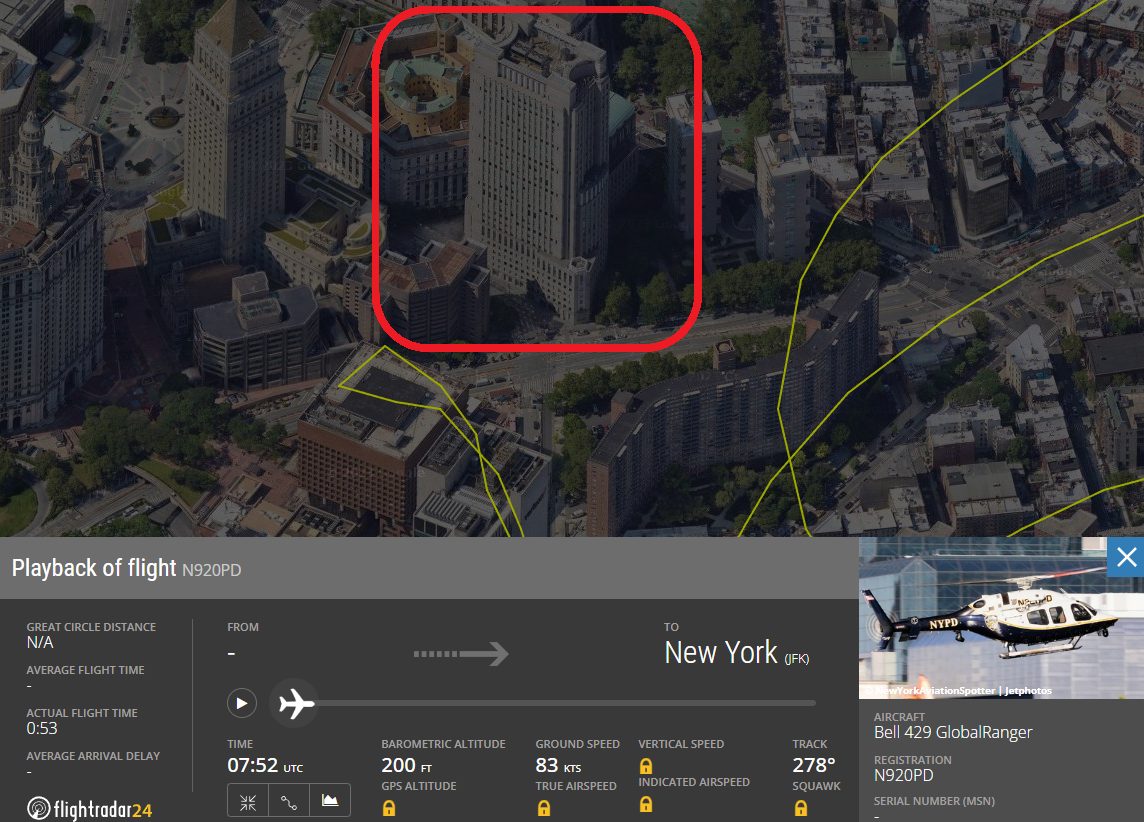Click the flightradar24 logo
Viewport: 1144px width, 822px height.
[x=90, y=808]
